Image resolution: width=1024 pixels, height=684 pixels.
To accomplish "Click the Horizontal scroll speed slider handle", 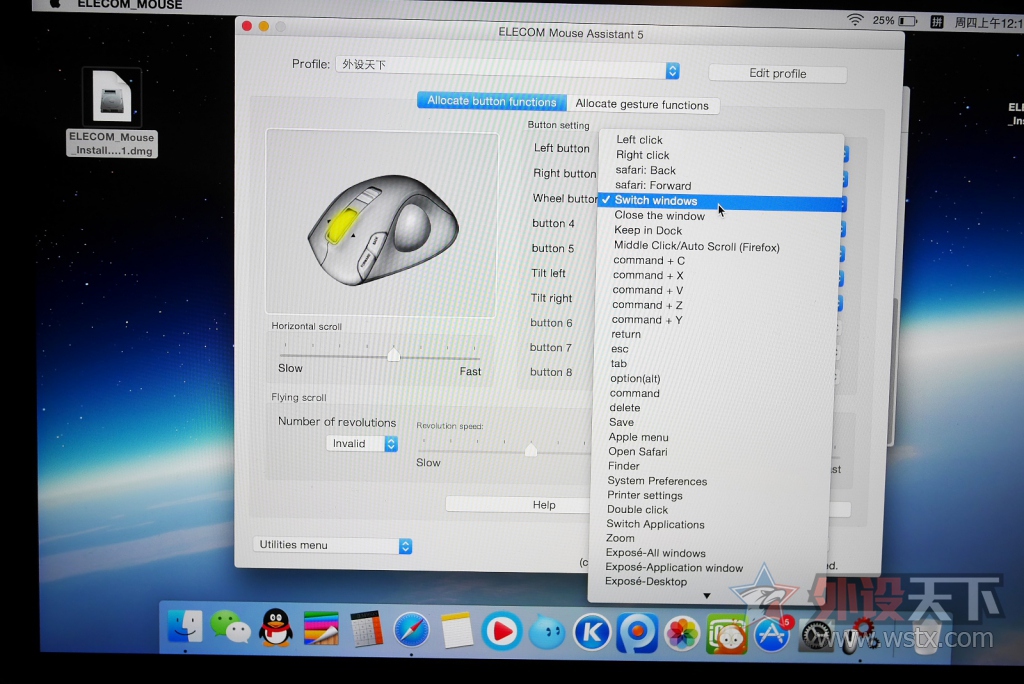I will tap(393, 354).
